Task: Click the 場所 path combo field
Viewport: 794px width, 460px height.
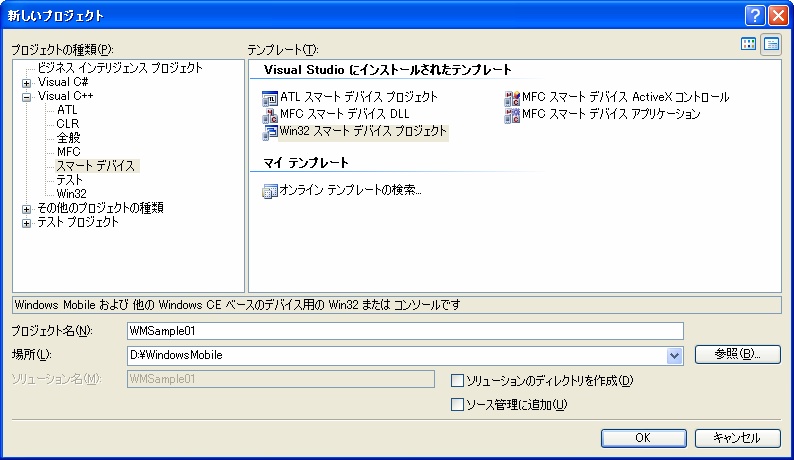Action: click(405, 356)
